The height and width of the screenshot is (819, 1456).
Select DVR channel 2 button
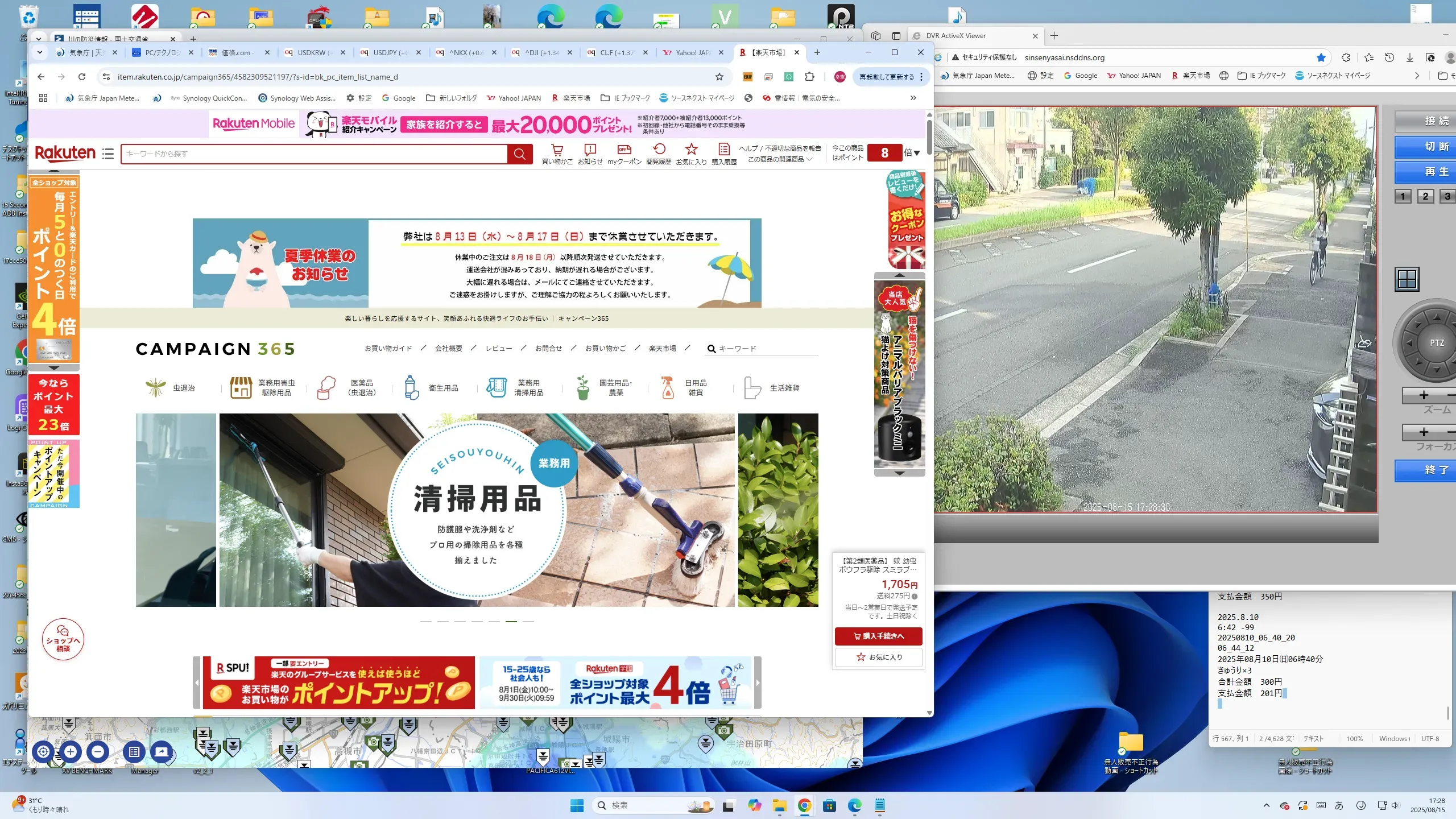click(x=1425, y=196)
